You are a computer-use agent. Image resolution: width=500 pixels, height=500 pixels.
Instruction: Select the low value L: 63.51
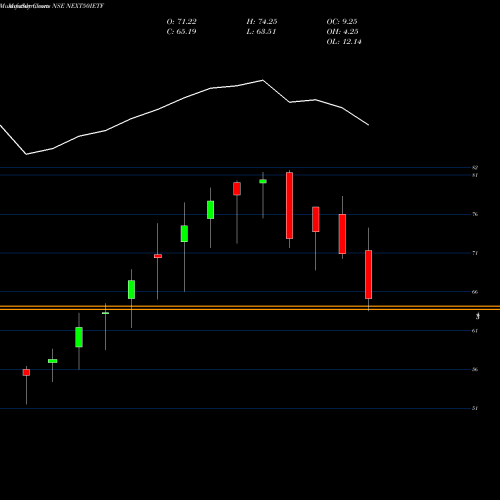261,32
